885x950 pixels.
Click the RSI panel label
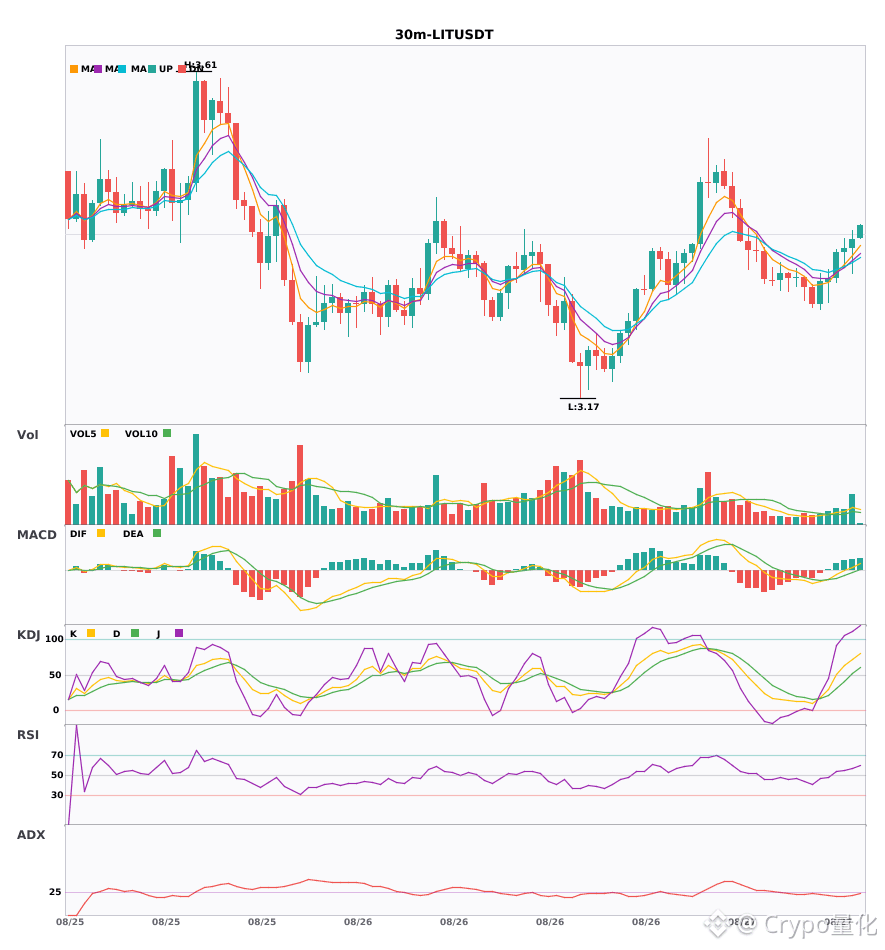point(27,735)
